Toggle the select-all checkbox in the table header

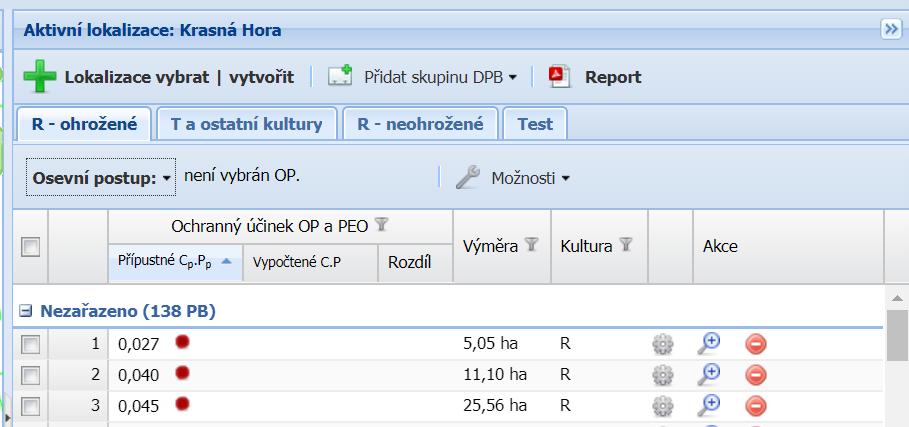[x=30, y=247]
